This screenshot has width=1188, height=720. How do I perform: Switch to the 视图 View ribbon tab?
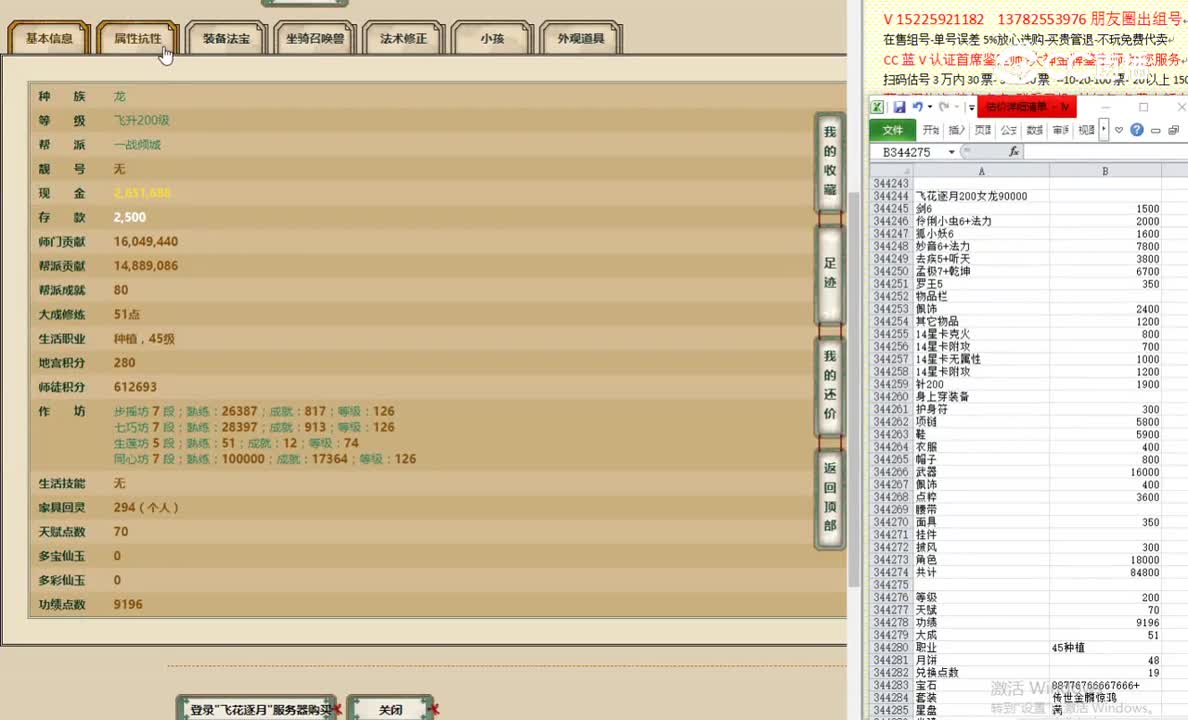point(1086,130)
